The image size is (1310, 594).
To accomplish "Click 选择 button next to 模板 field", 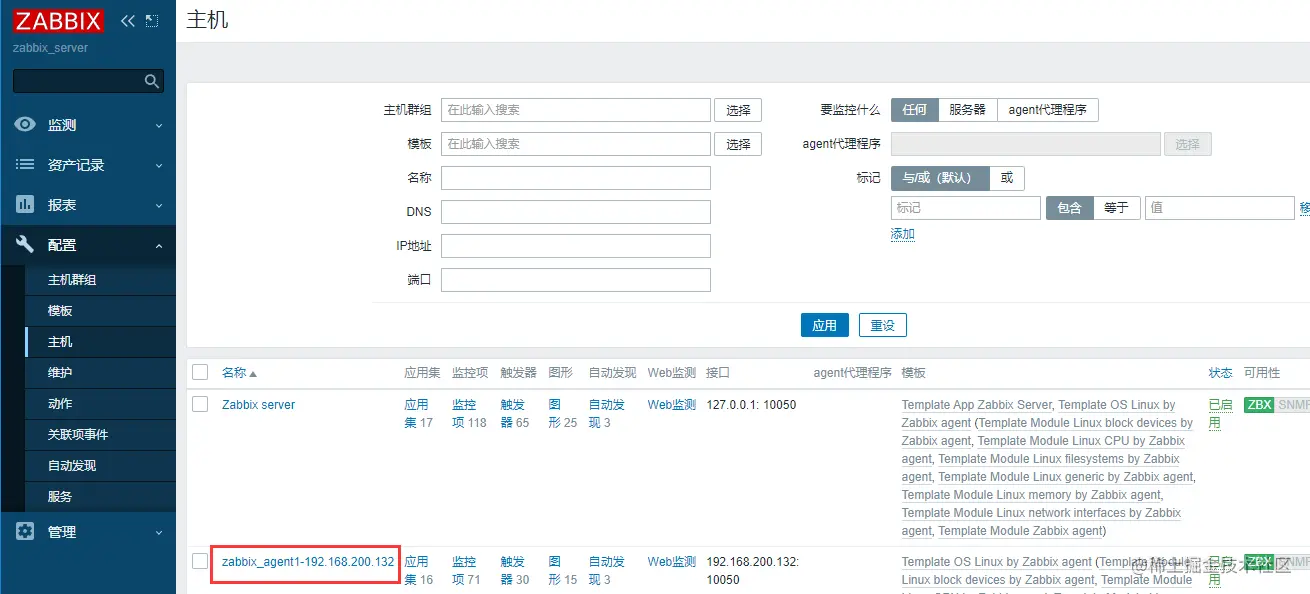I will (738, 144).
